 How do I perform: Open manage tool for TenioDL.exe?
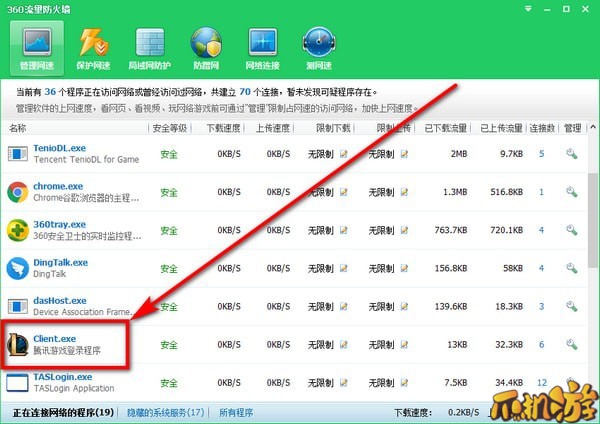pos(572,154)
